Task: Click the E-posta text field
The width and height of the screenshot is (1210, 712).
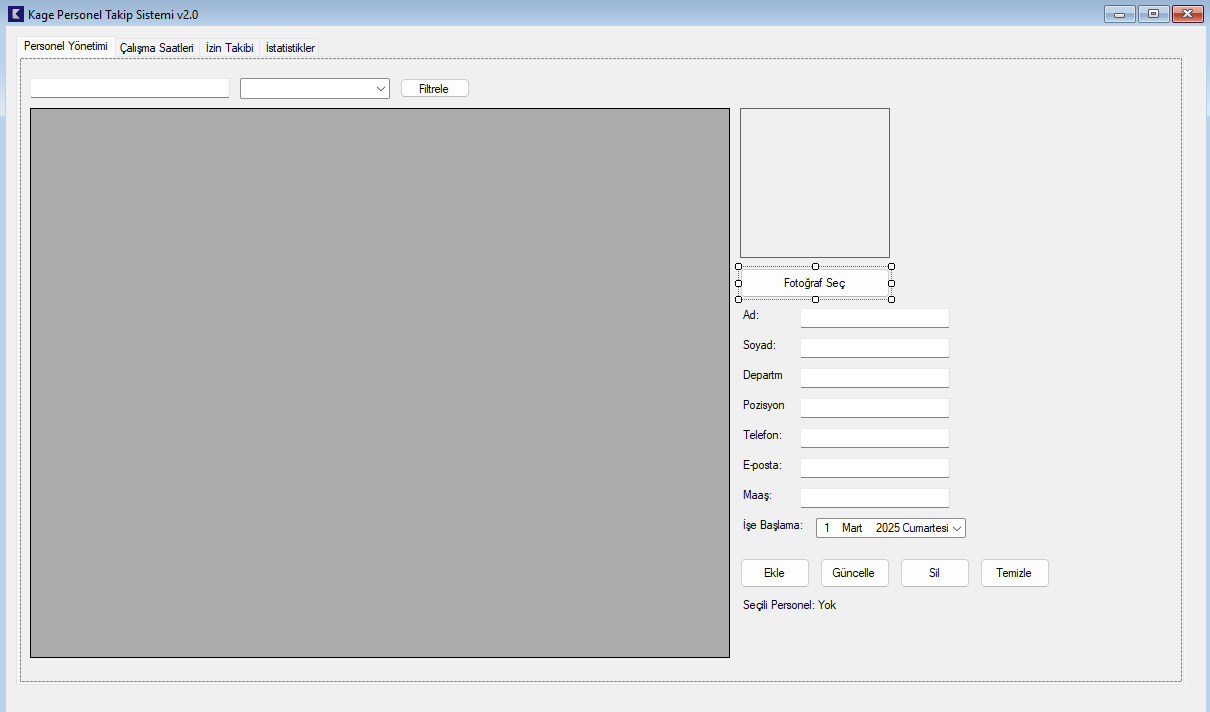Action: [x=875, y=468]
